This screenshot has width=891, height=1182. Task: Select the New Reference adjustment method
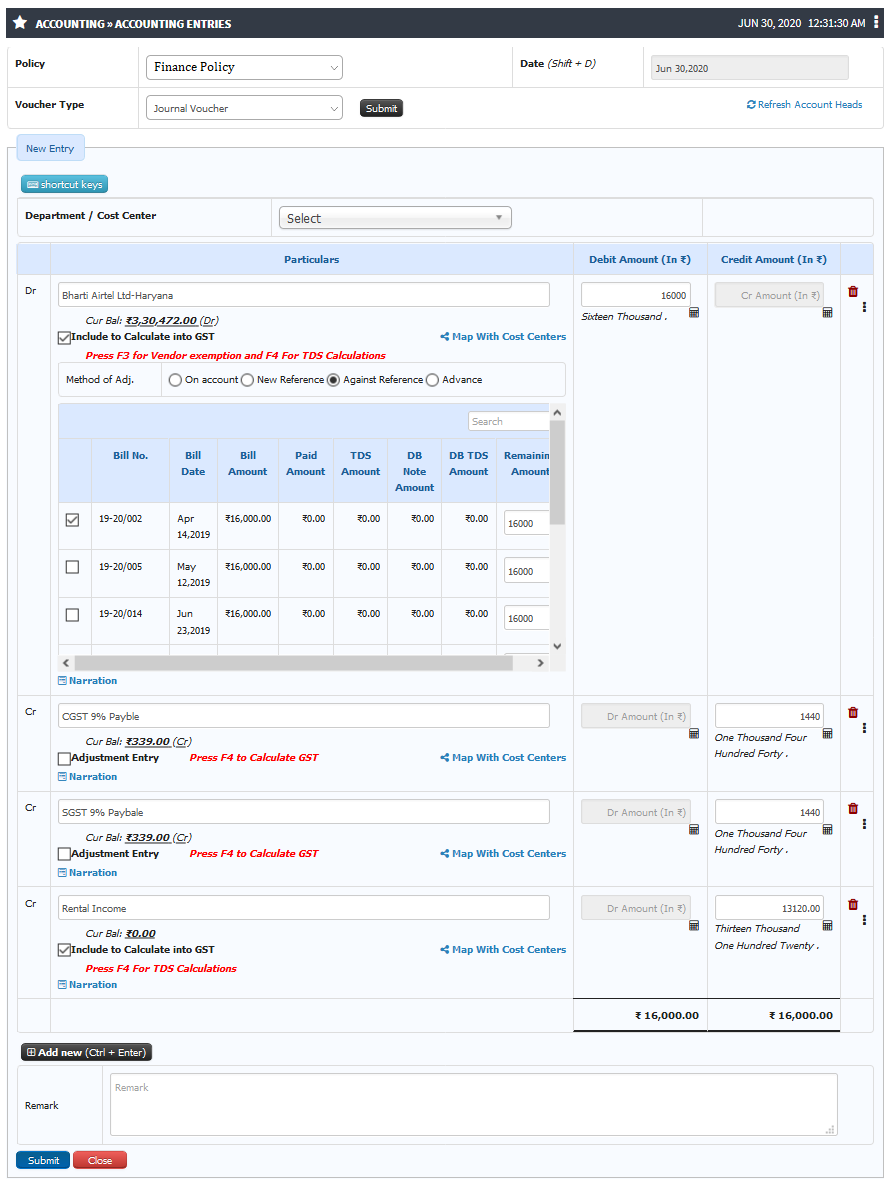[x=247, y=380]
